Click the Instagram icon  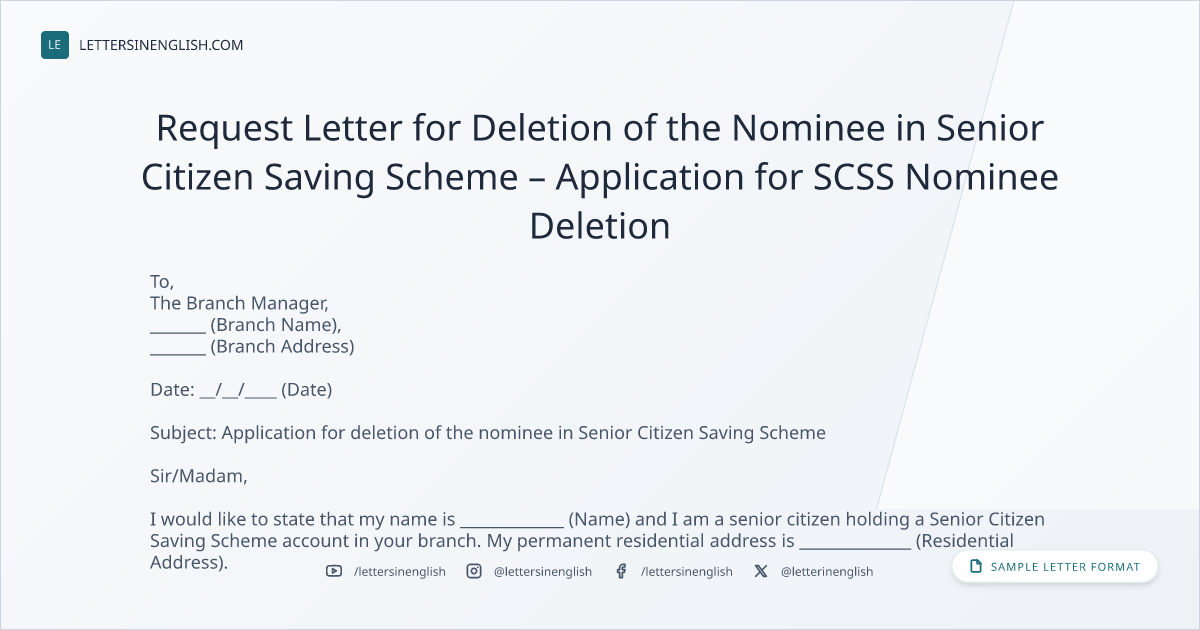474,571
